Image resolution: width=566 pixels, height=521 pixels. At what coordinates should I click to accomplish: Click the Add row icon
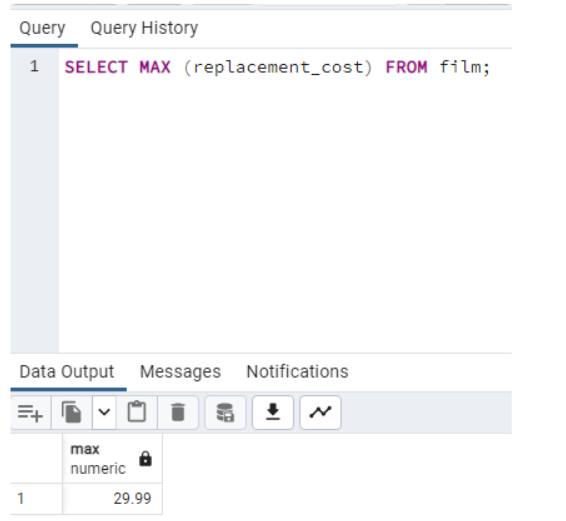30,412
